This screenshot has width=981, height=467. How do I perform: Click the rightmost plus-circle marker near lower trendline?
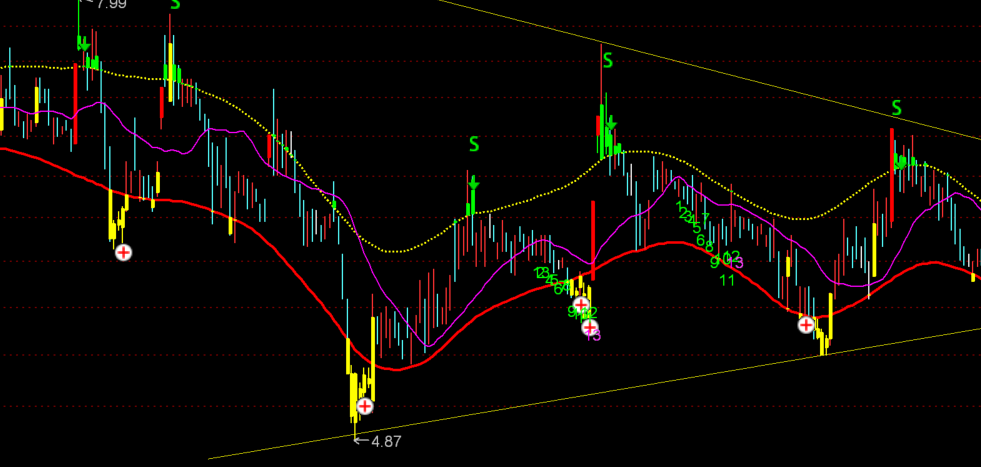tap(806, 325)
